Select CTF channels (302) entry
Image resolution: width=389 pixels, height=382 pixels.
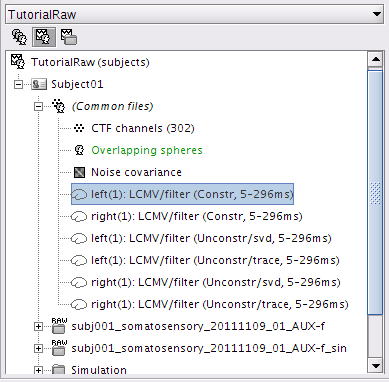(x=143, y=128)
